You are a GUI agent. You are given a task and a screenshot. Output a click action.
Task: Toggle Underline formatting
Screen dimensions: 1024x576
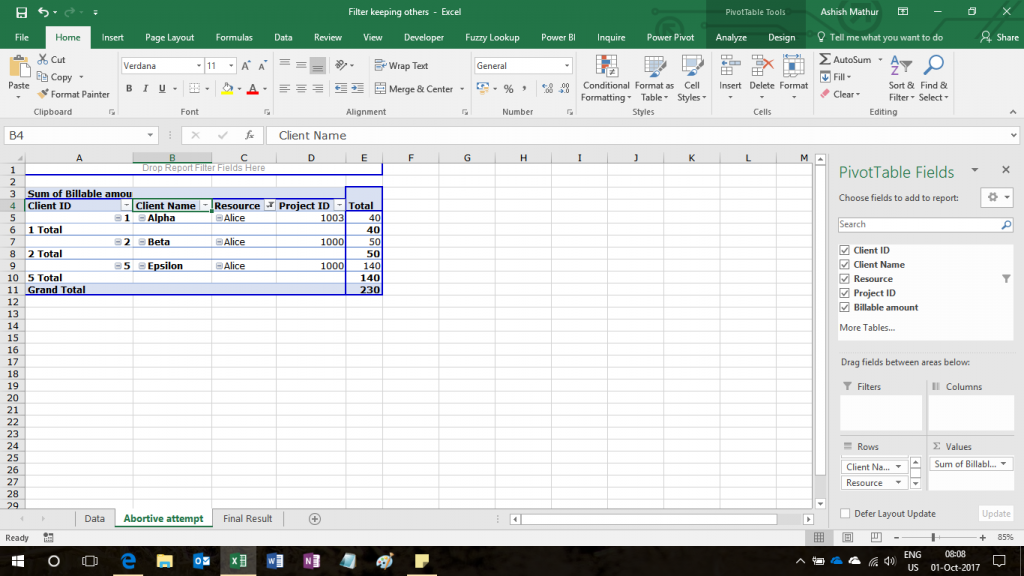(161, 88)
